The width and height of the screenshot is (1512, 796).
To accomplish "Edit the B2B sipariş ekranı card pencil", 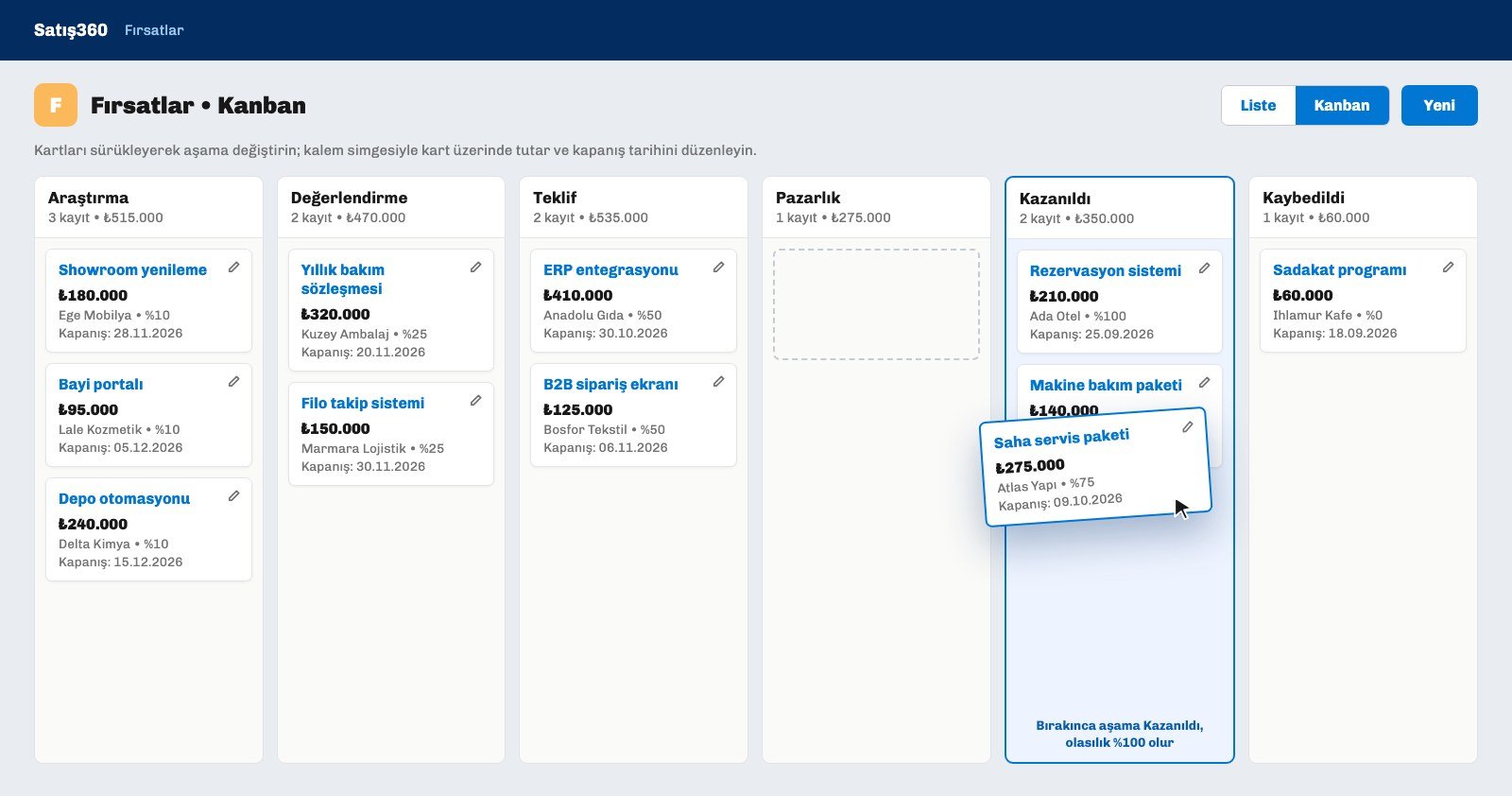I will [x=718, y=382].
